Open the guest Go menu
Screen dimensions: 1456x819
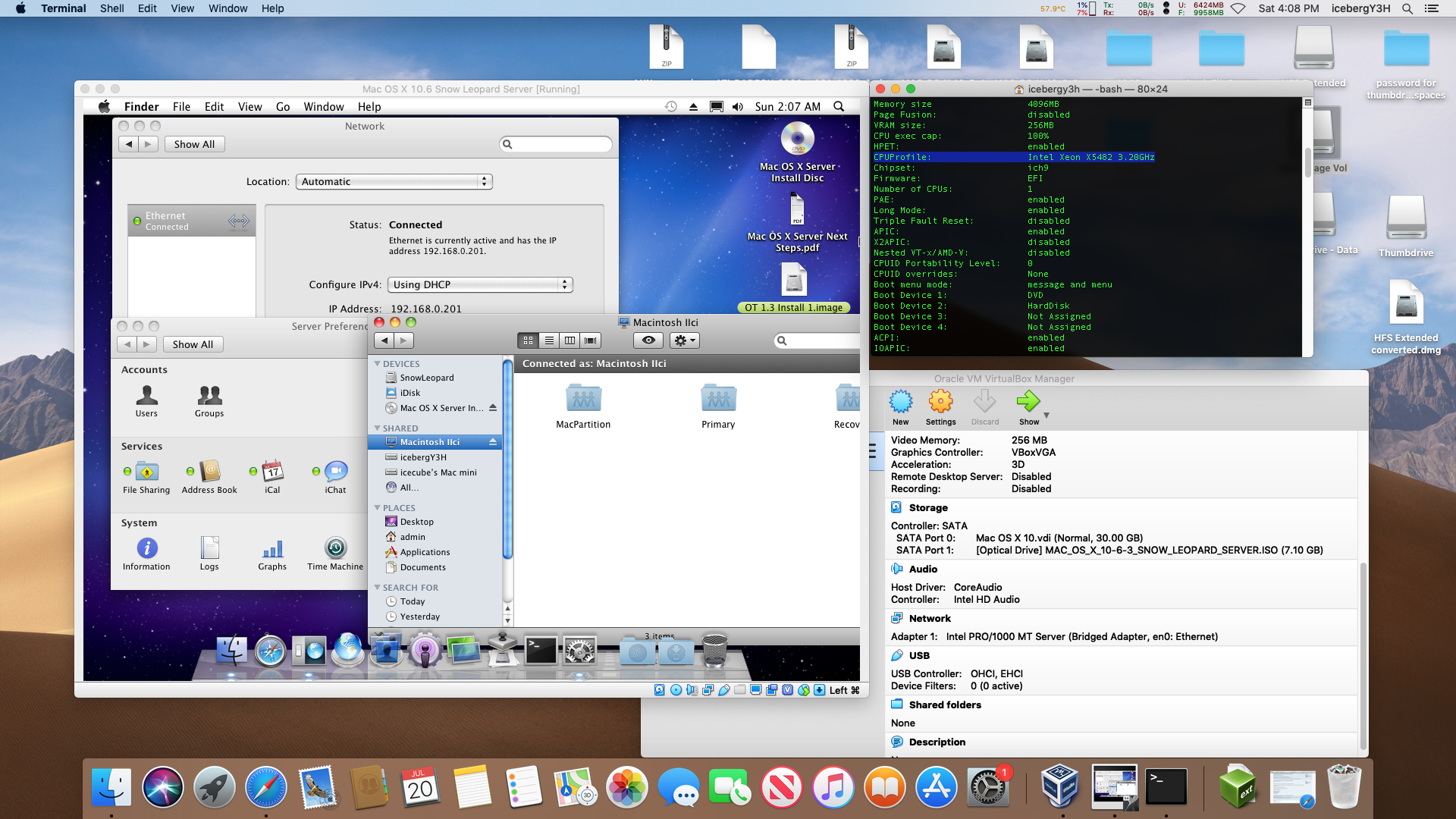(283, 107)
